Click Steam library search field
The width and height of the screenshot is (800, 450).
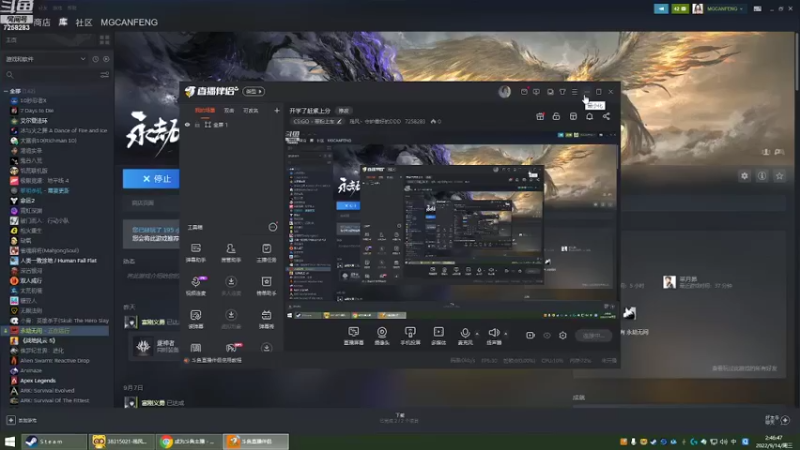[51, 75]
